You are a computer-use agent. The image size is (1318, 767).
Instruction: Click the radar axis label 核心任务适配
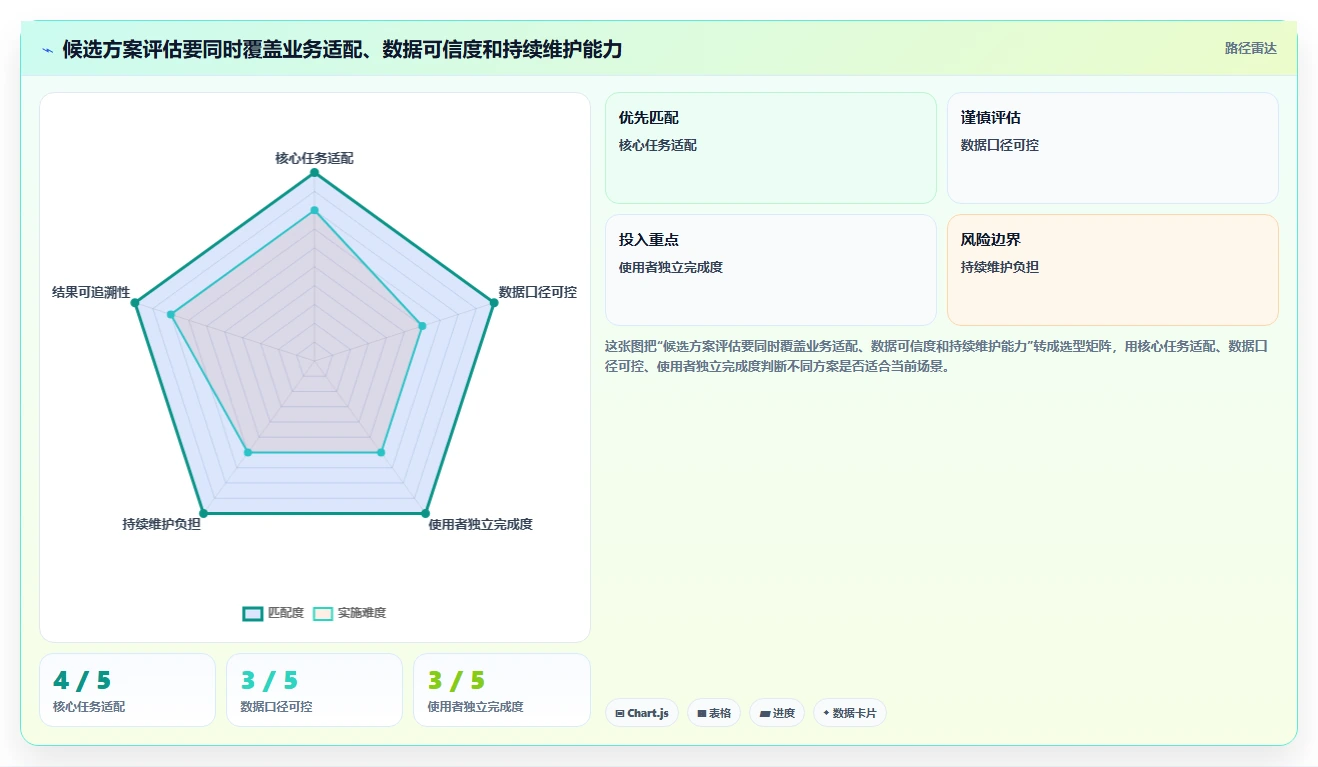314,158
